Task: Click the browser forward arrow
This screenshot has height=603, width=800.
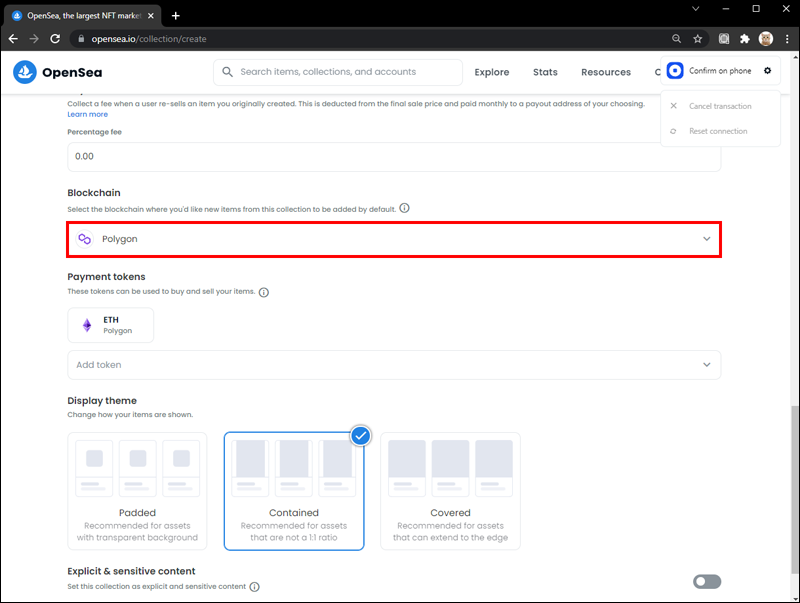Action: click(34, 39)
